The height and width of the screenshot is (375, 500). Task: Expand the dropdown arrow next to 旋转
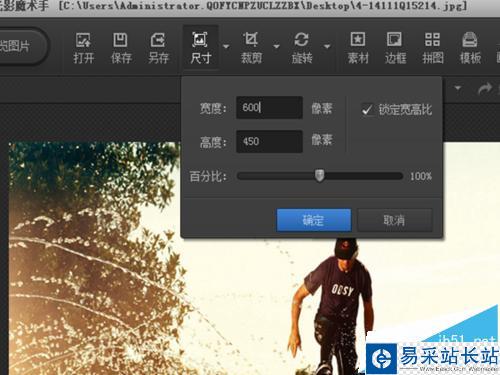click(327, 46)
